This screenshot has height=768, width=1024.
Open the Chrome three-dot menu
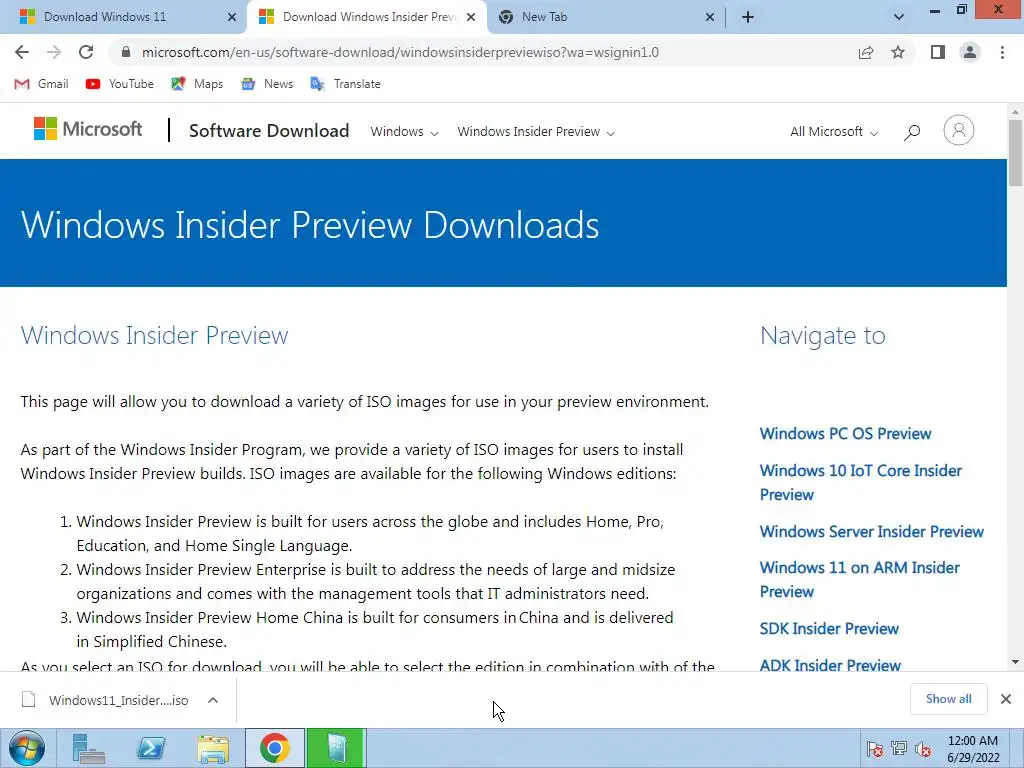click(x=1002, y=52)
